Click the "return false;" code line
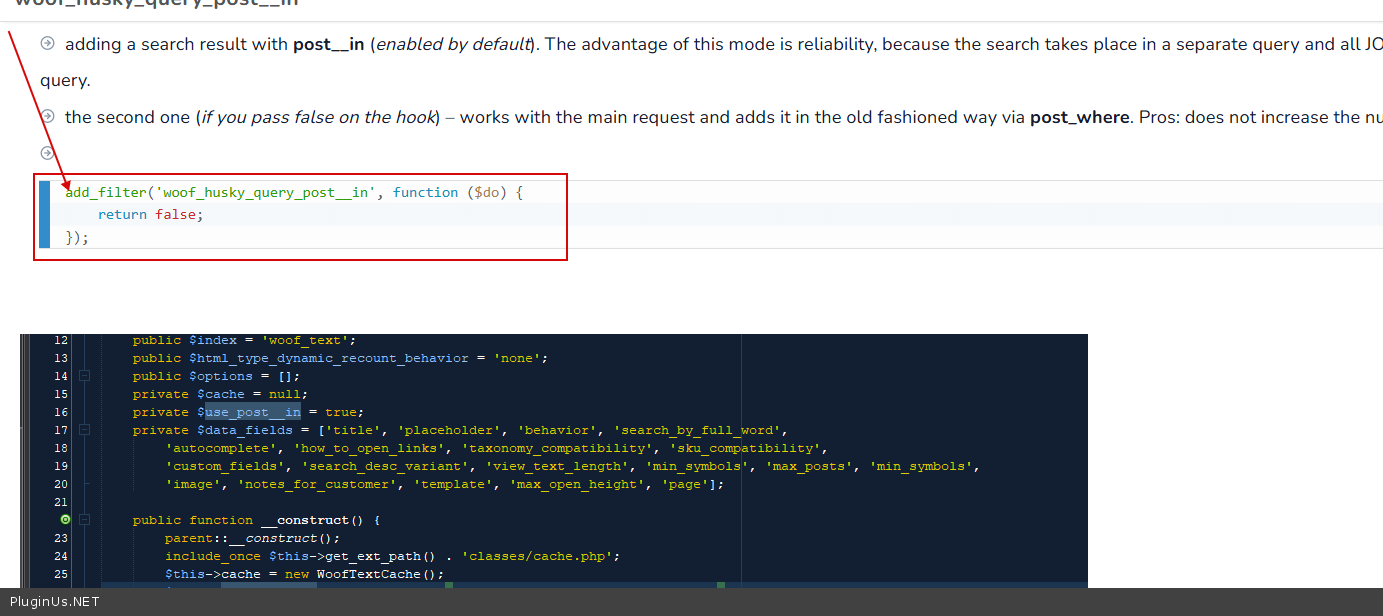 pyautogui.click(x=150, y=215)
